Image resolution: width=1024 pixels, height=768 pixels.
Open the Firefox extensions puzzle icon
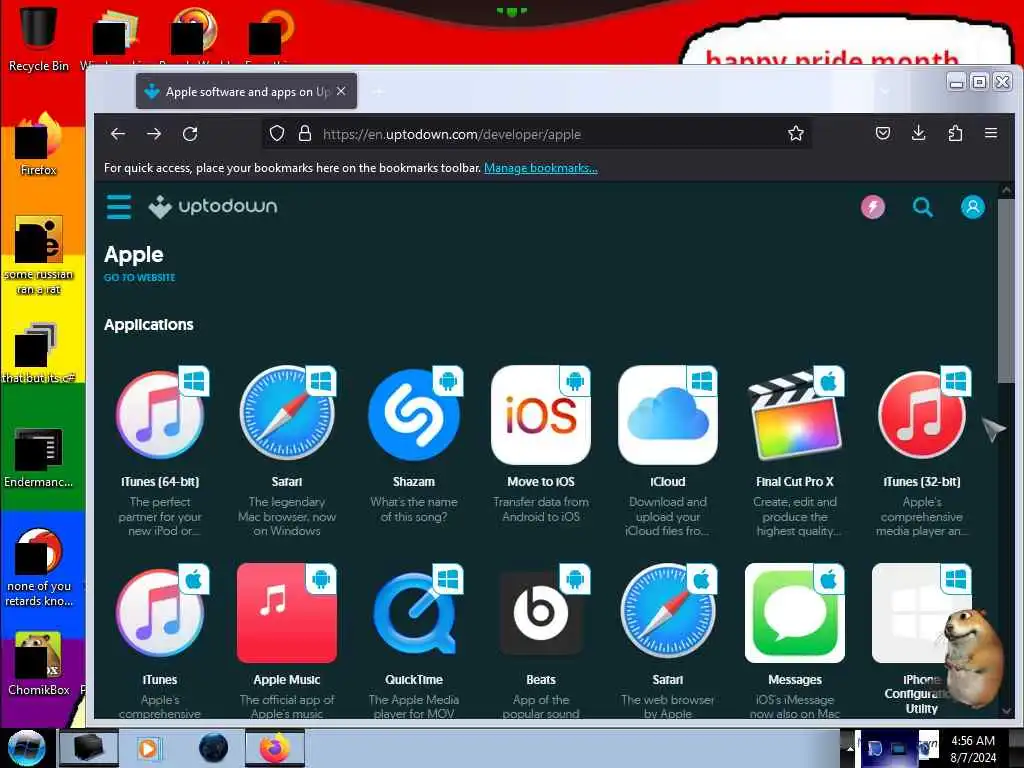(955, 133)
